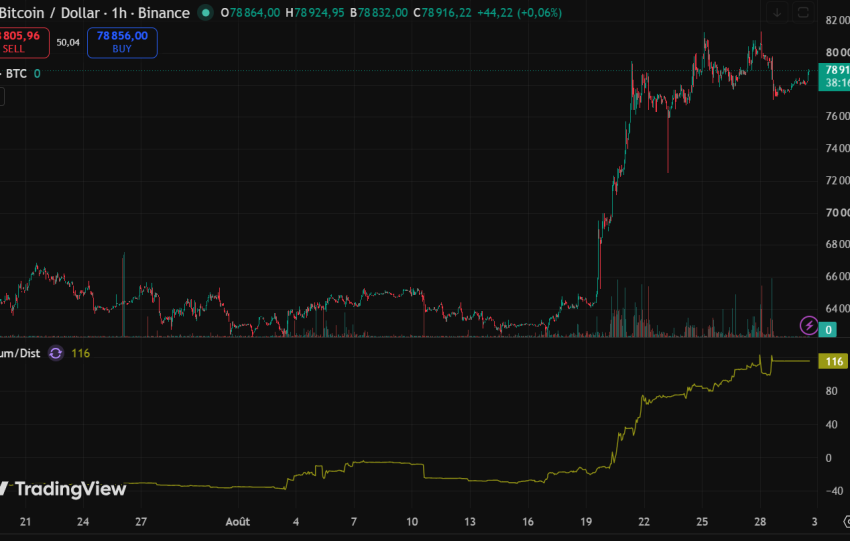Click the BTC volume legend label
The image size is (850, 541).
pos(16,74)
